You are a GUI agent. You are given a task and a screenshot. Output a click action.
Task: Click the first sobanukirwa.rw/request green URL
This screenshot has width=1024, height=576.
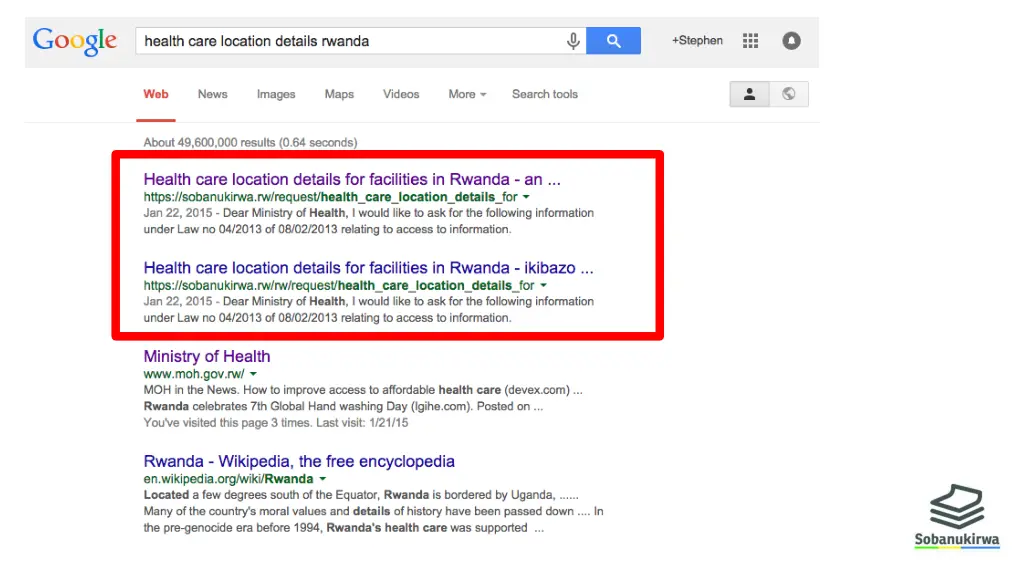[x=330, y=197]
